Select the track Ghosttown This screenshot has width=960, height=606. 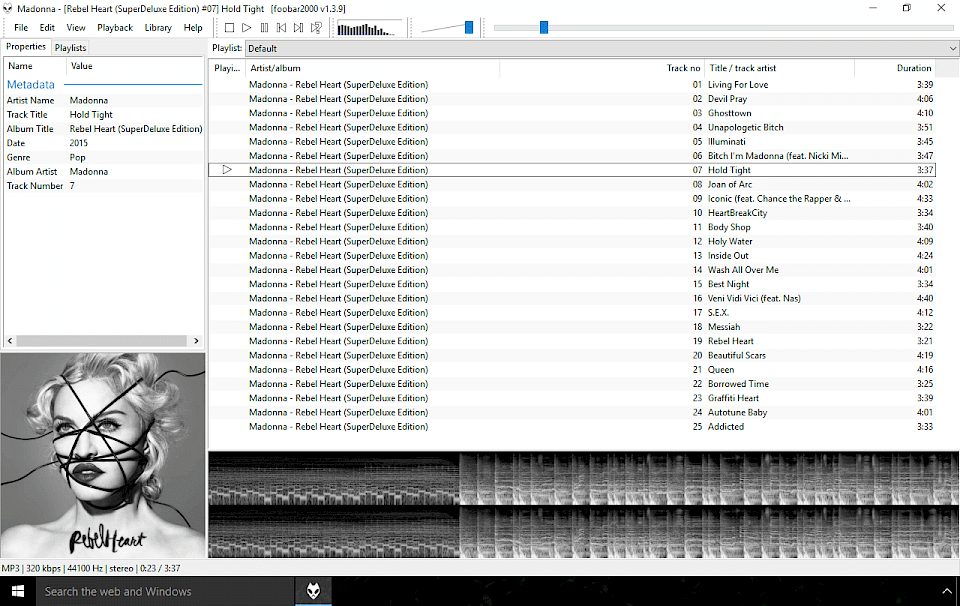tap(572, 113)
